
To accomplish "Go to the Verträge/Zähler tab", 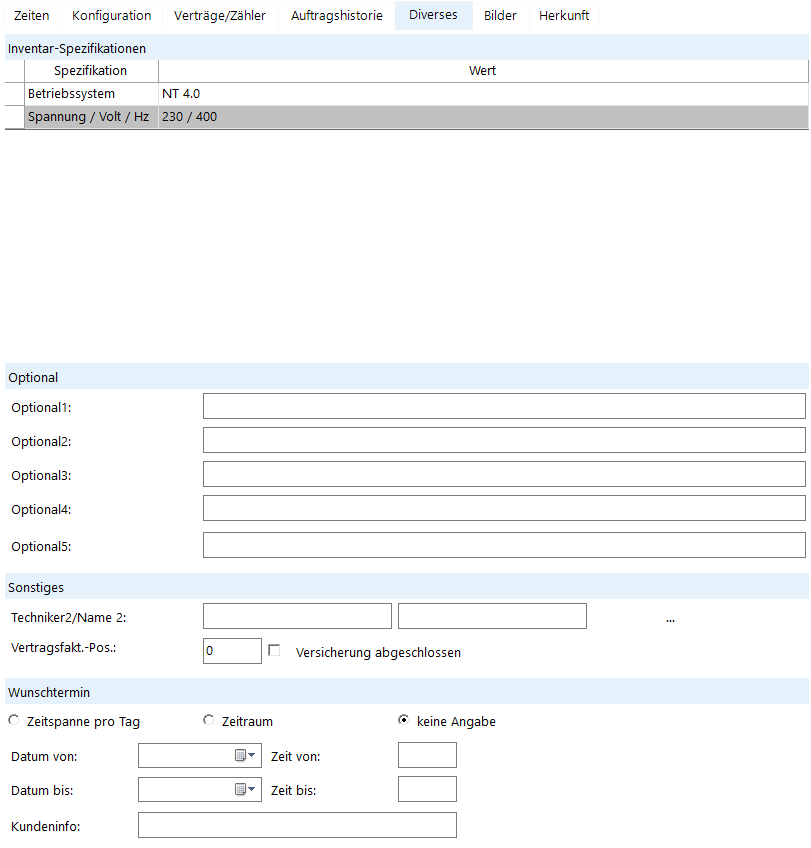I will point(221,16).
